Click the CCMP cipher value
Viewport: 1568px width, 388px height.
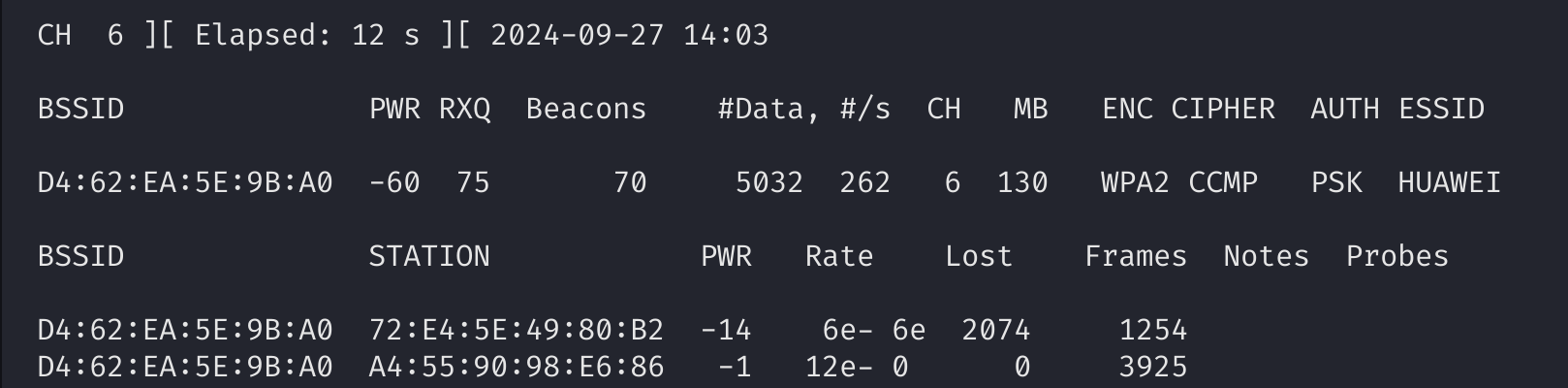tap(1223, 182)
